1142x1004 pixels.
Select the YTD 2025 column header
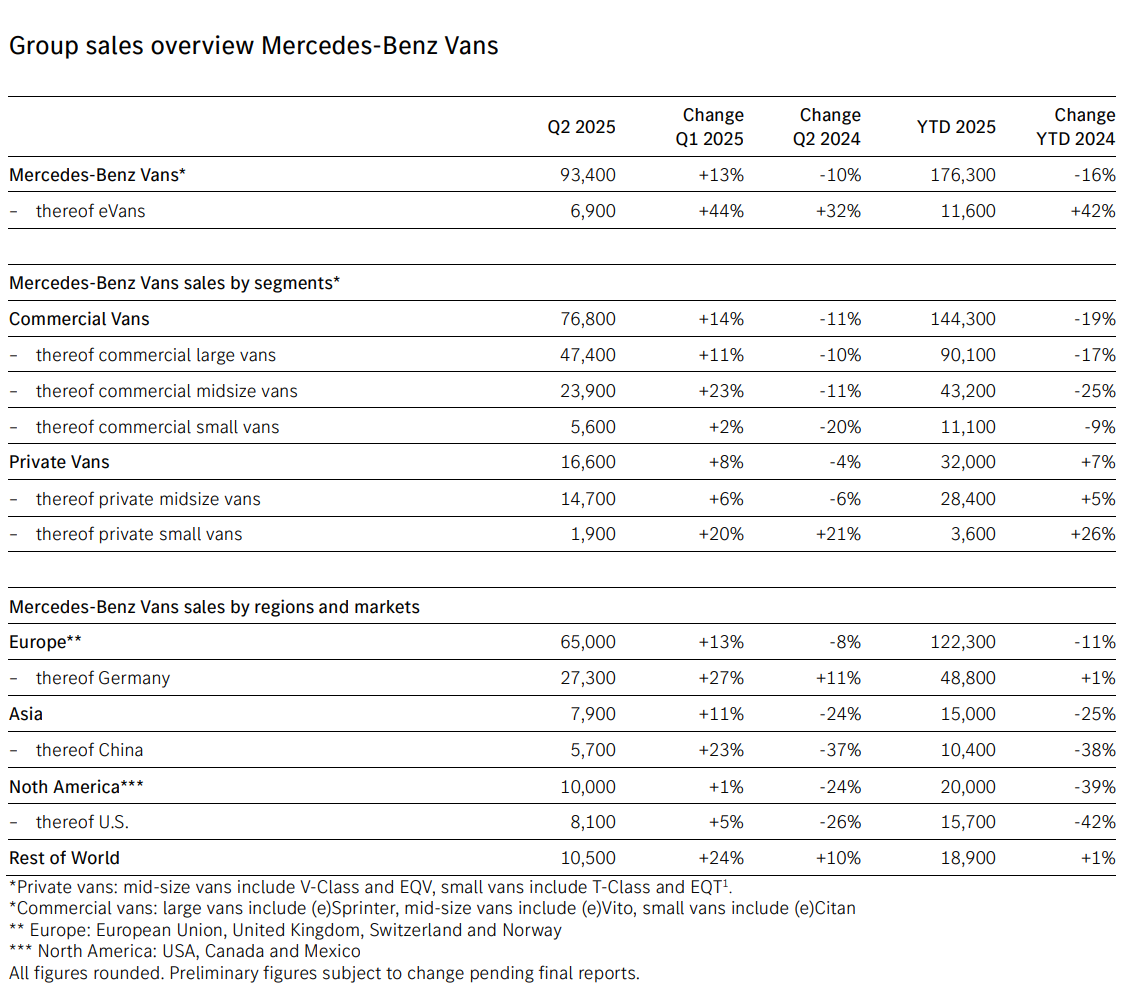[x=956, y=127]
